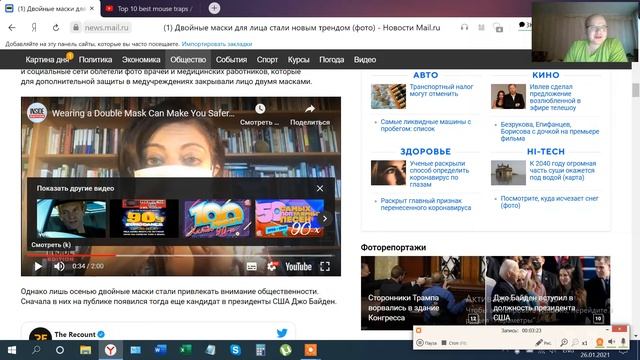Enter fullscreen on the video player

(x=325, y=267)
